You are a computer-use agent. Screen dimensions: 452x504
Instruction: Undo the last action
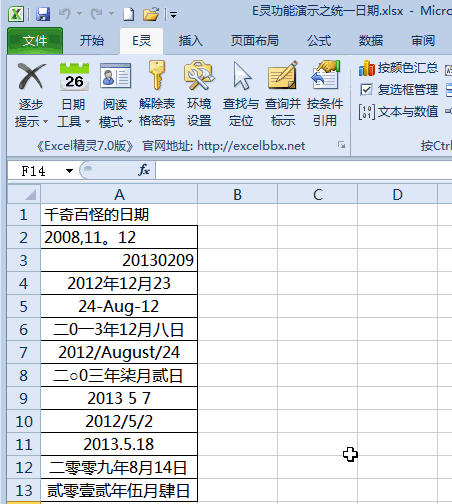click(x=65, y=14)
